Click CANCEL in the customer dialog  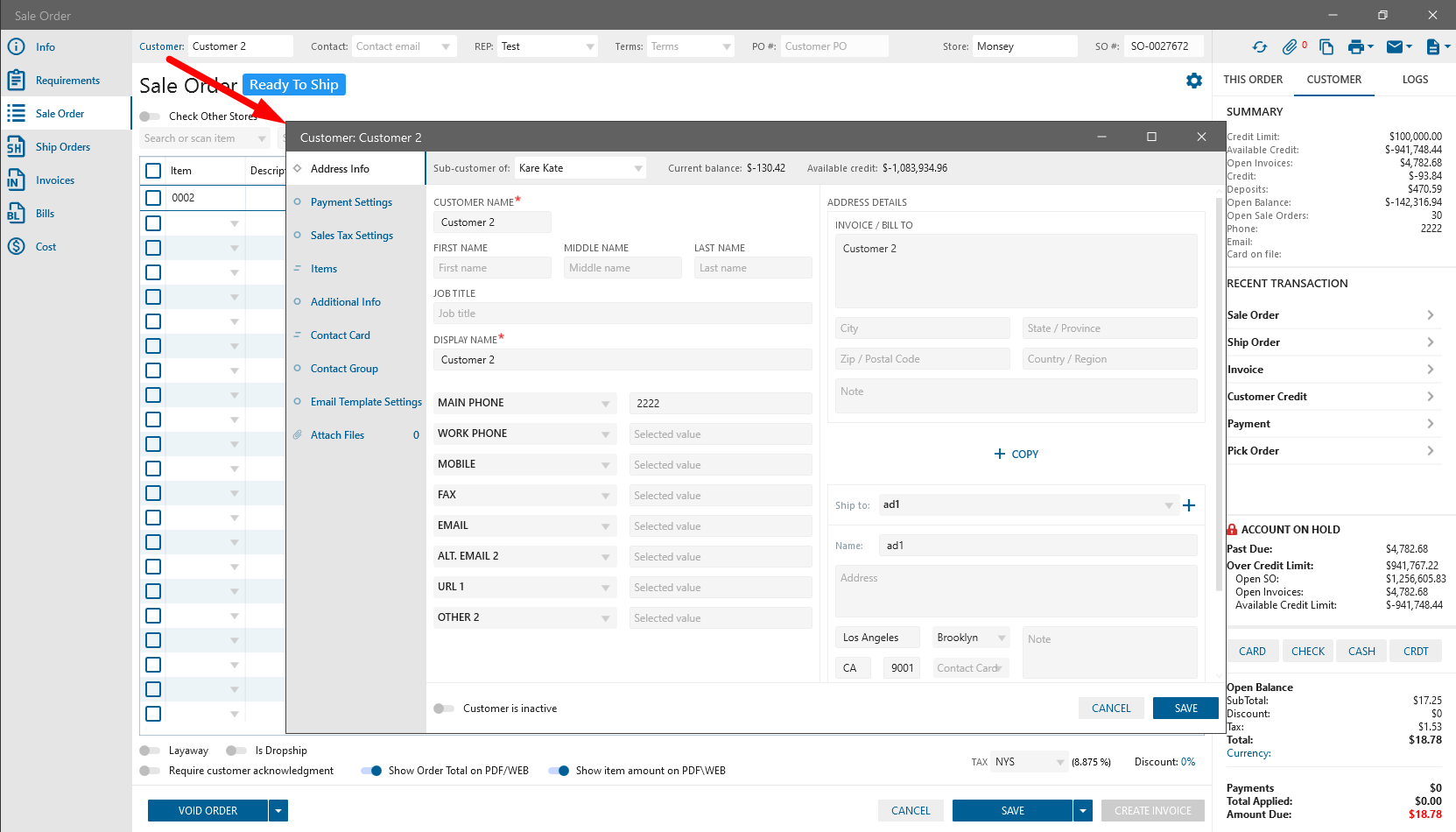coord(1111,709)
